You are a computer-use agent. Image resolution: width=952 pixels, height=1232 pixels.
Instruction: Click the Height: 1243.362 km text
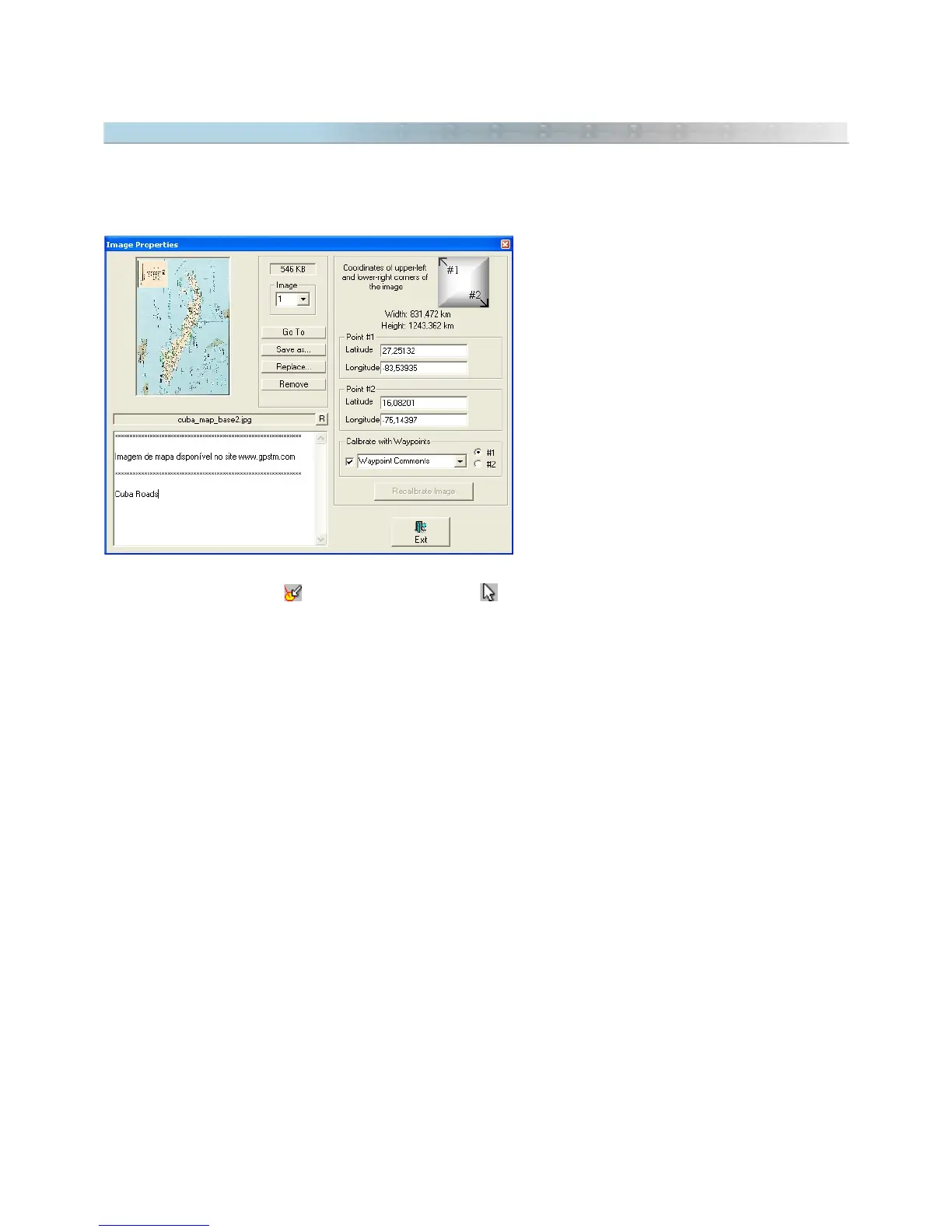[418, 326]
